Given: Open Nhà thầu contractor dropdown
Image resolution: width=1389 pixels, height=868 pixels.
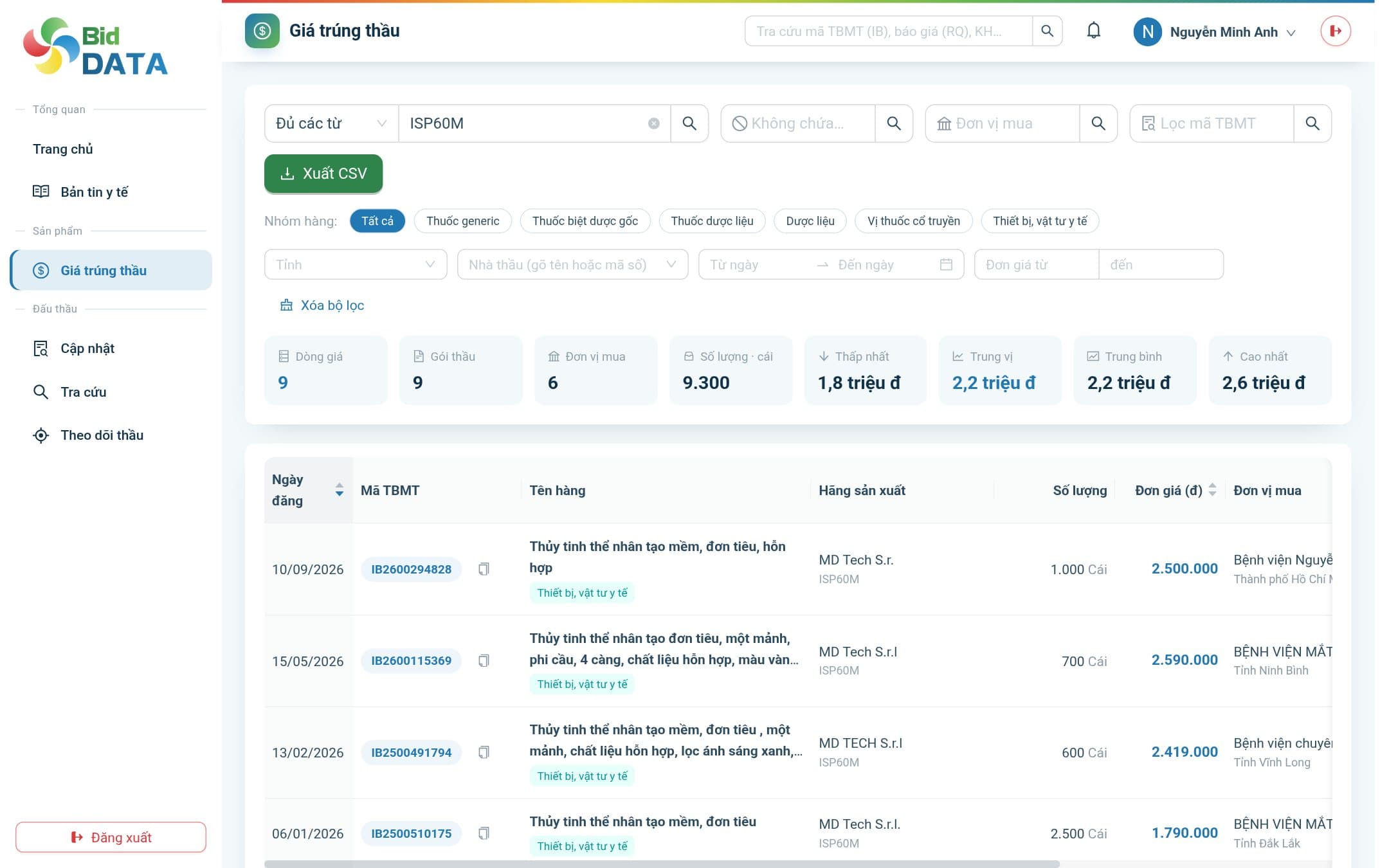Looking at the screenshot, I should [572, 264].
